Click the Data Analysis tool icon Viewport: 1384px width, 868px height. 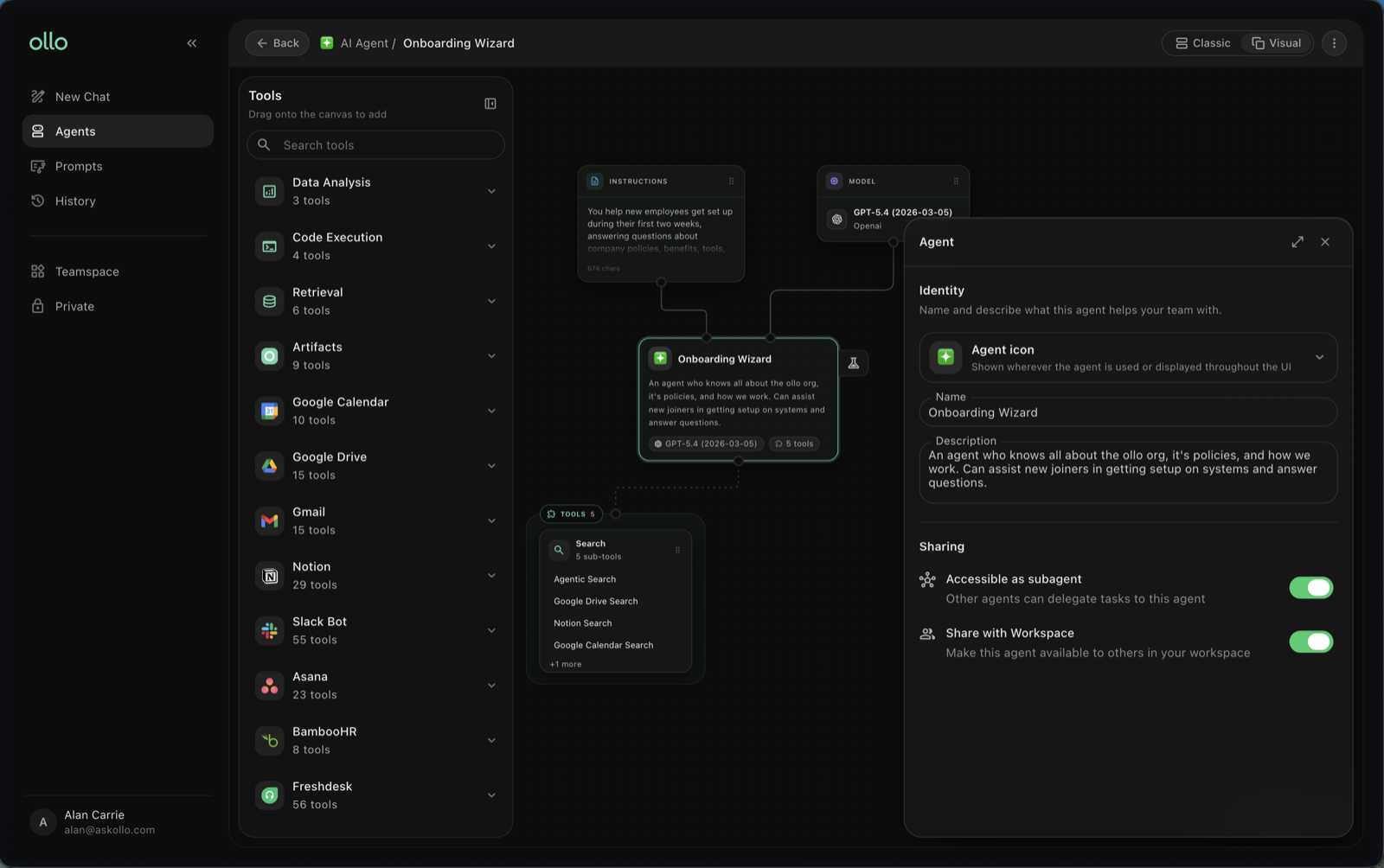[x=270, y=191]
